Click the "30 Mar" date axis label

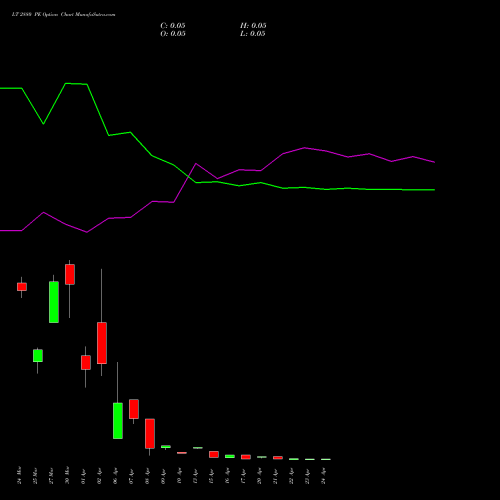[x=67, y=475]
